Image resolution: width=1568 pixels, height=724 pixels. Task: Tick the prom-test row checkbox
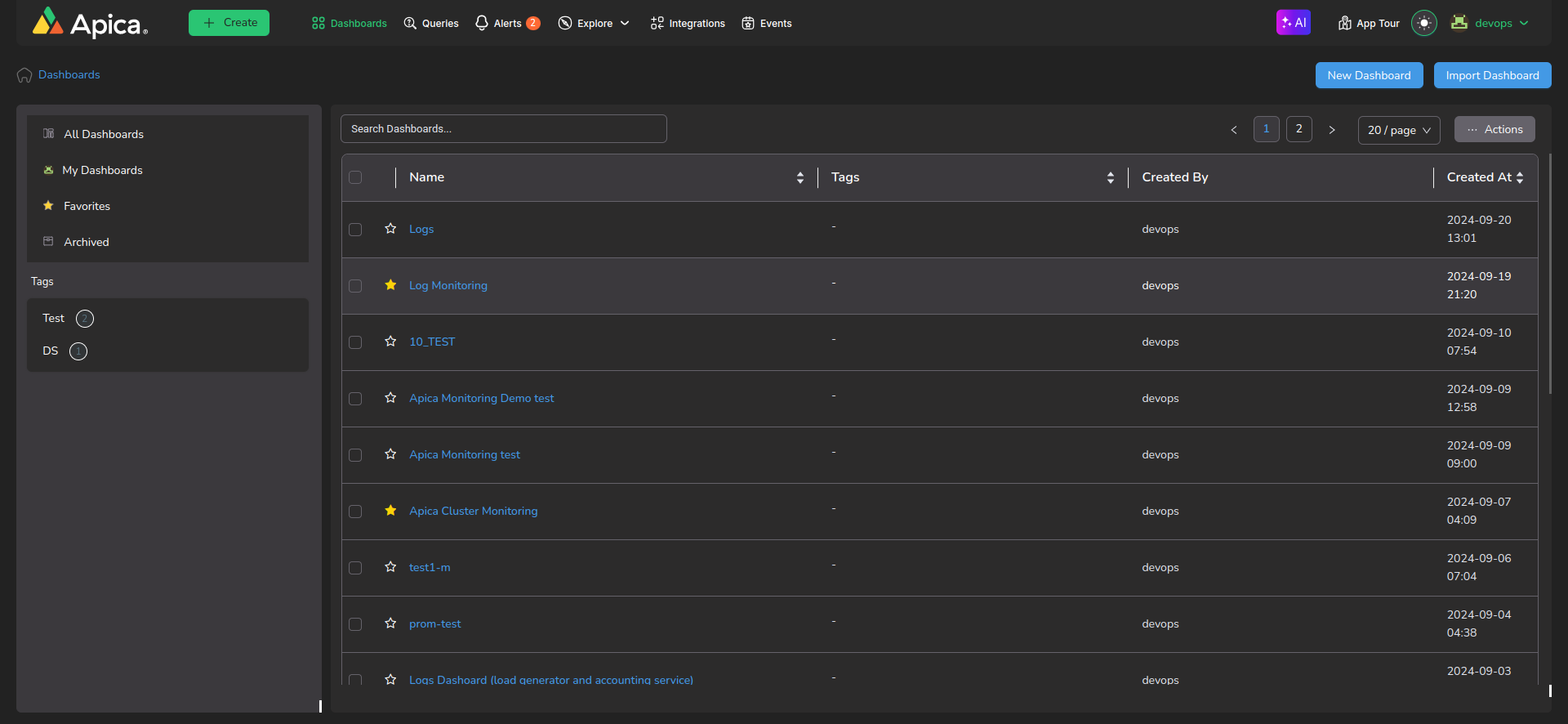coord(355,624)
